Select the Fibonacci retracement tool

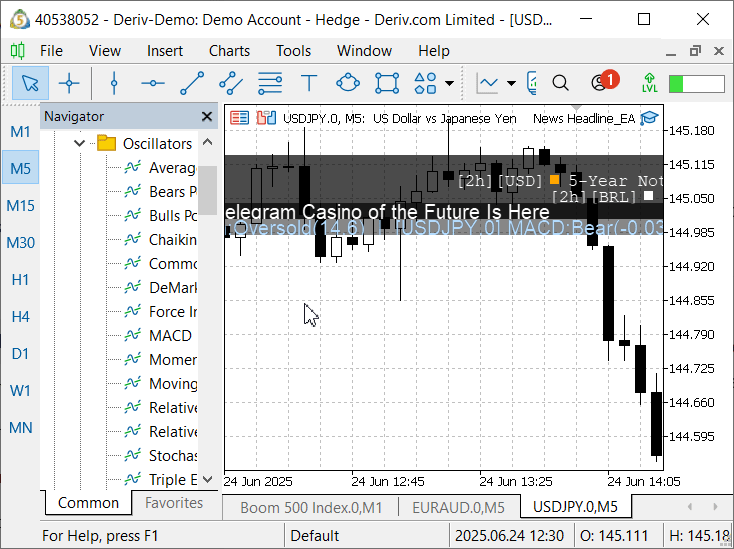(270, 83)
